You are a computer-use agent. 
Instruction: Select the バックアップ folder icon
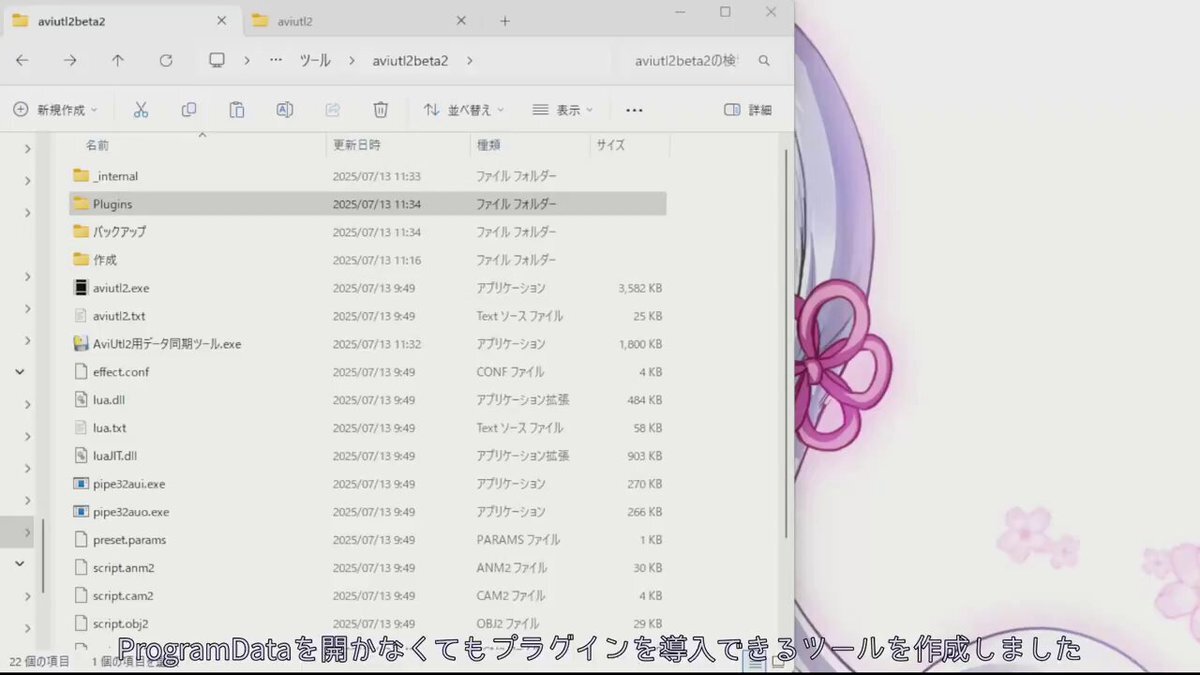click(82, 232)
